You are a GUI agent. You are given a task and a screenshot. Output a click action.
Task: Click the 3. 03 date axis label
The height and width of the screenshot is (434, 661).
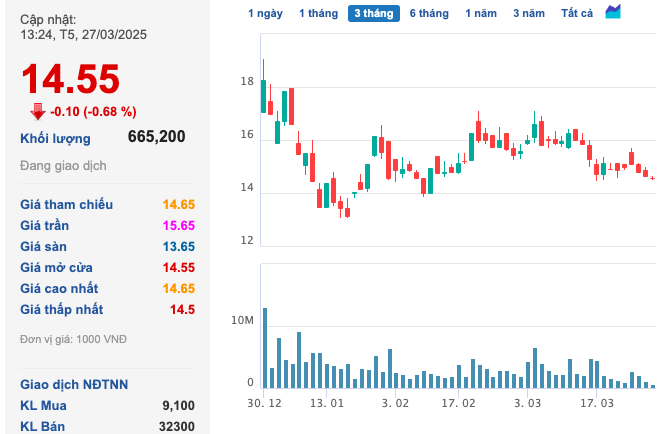(x=527, y=403)
